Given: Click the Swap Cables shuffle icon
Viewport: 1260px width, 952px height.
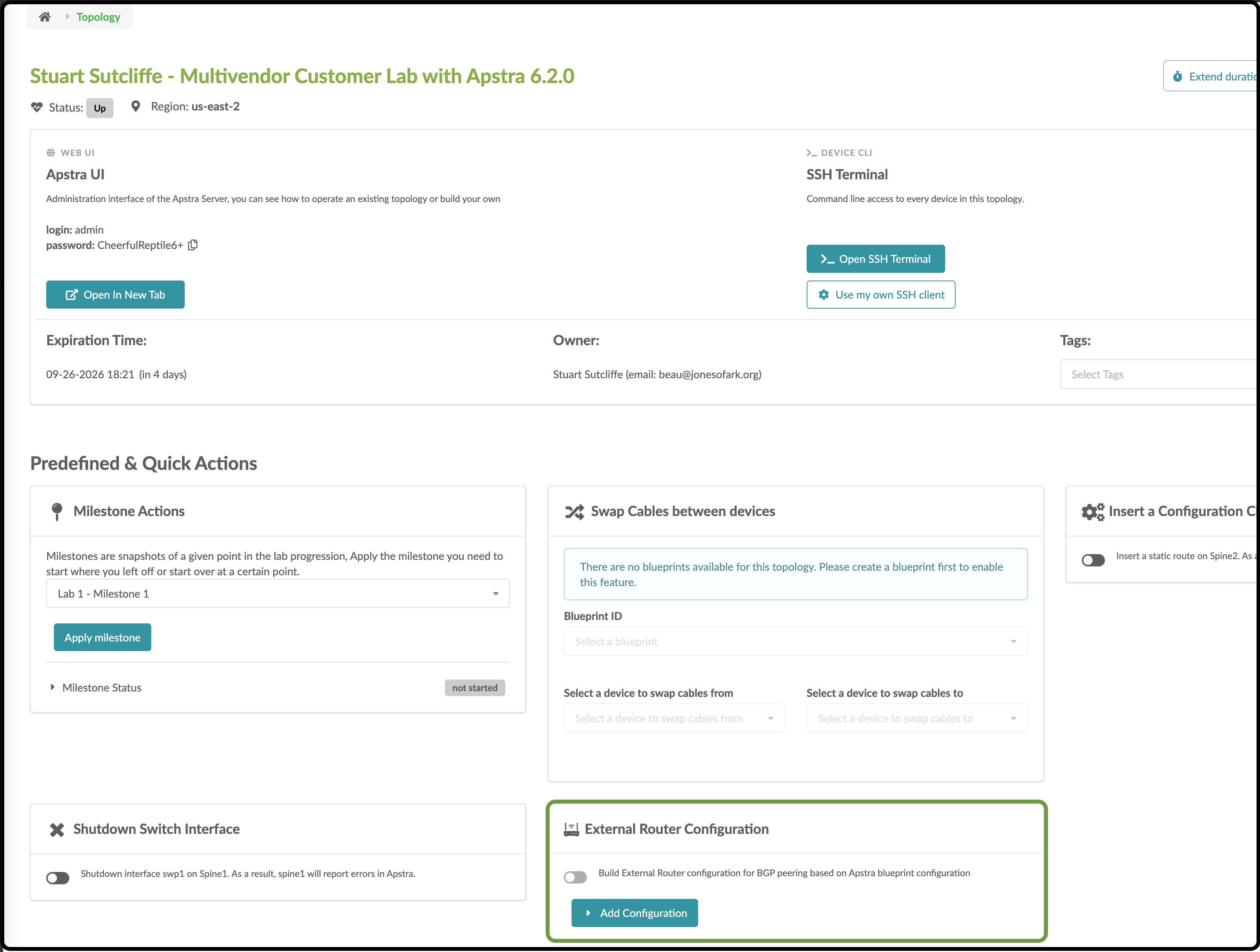Looking at the screenshot, I should [x=574, y=512].
